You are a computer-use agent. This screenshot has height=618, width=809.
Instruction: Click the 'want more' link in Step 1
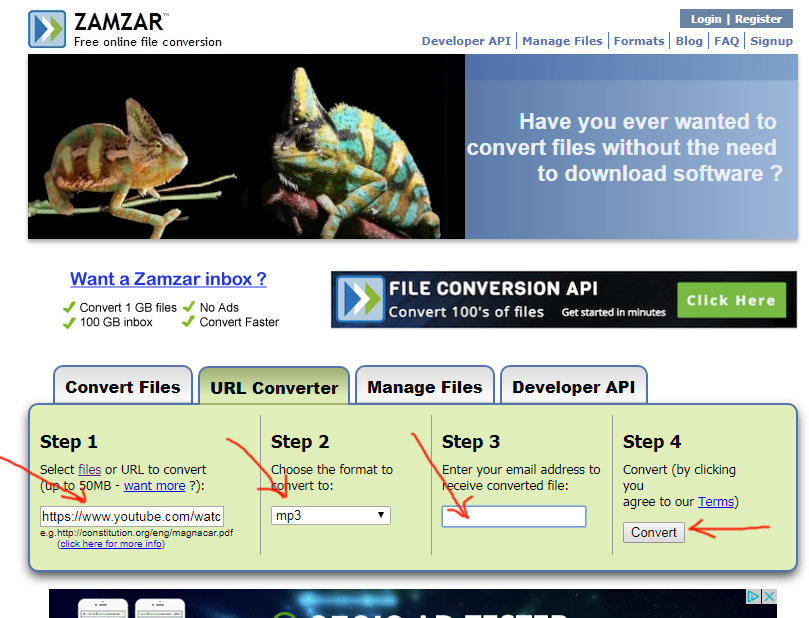click(154, 485)
